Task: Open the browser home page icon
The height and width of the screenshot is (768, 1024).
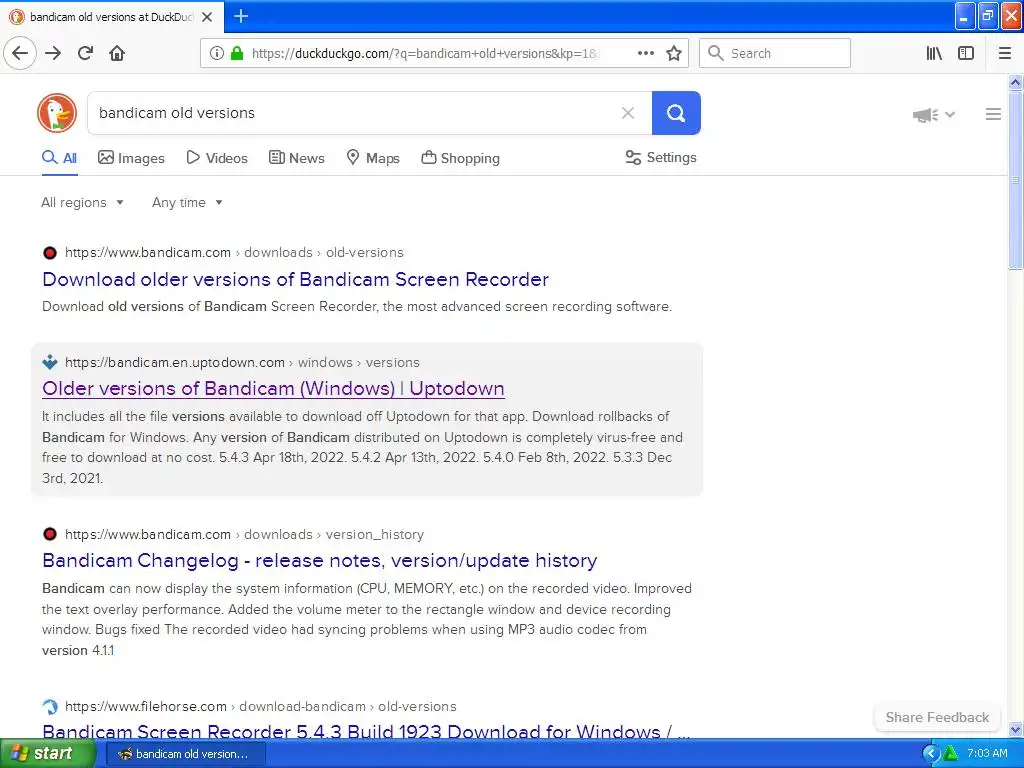Action: (117, 53)
